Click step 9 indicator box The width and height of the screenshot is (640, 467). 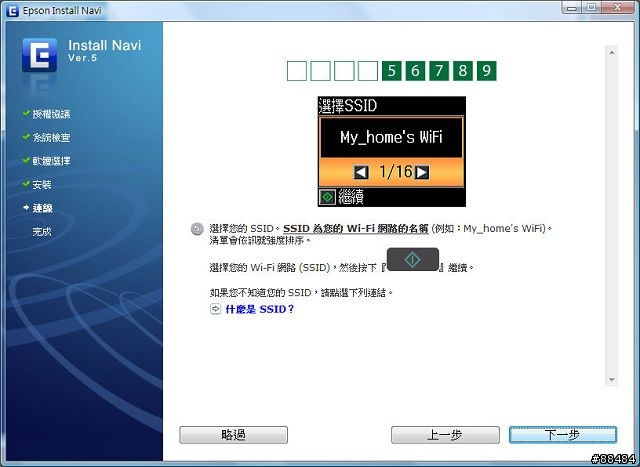(x=487, y=71)
